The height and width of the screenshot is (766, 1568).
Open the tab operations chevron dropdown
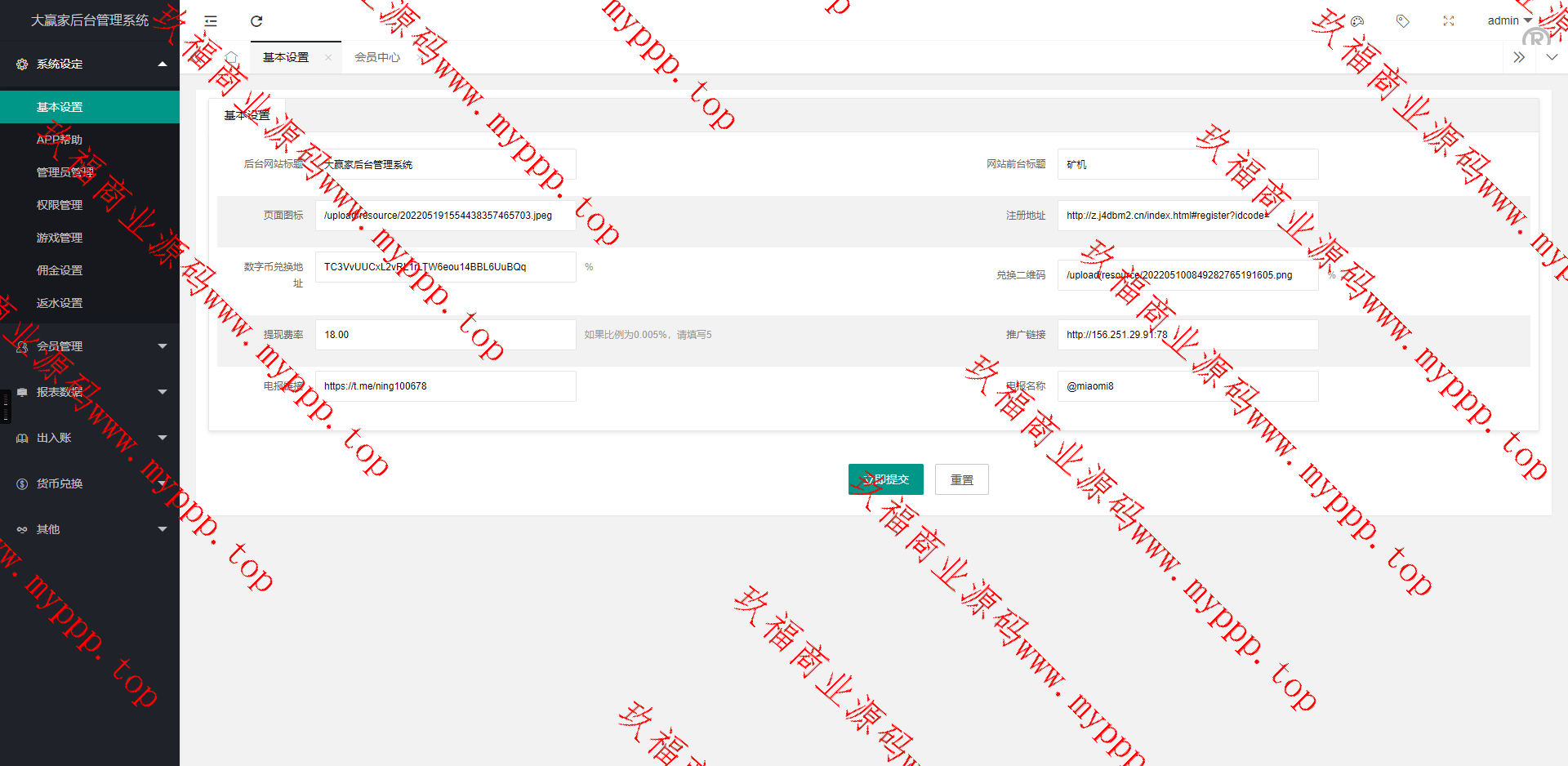click(x=1552, y=57)
